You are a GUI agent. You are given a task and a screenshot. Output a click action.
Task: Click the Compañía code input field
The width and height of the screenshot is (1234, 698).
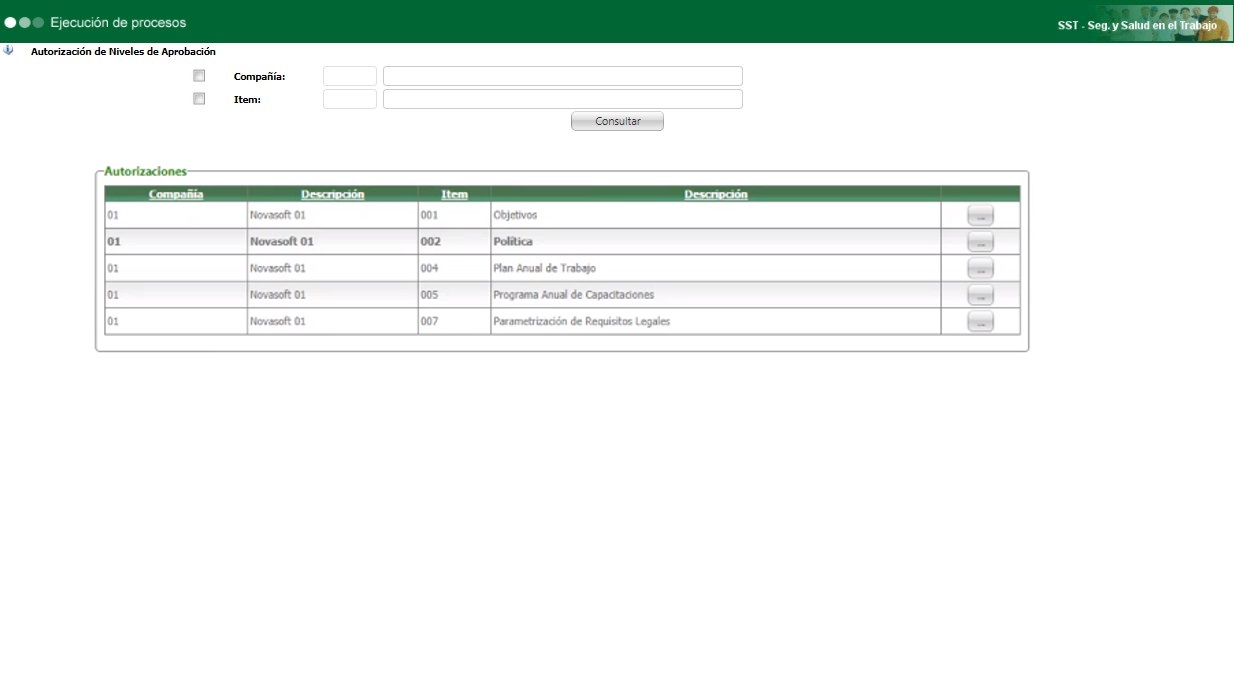tap(350, 76)
